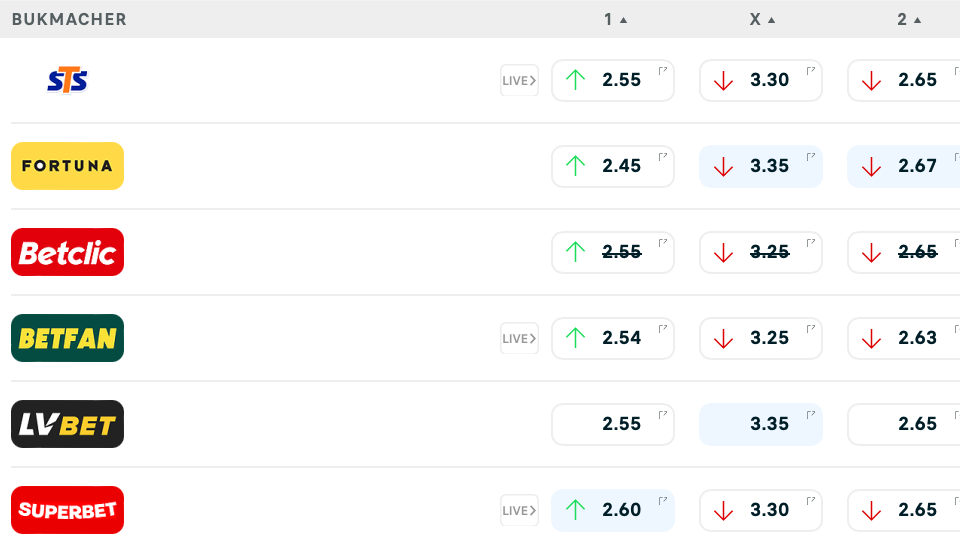The width and height of the screenshot is (960, 544).
Task: Open BETFAN LIVE badge
Action: (x=519, y=338)
